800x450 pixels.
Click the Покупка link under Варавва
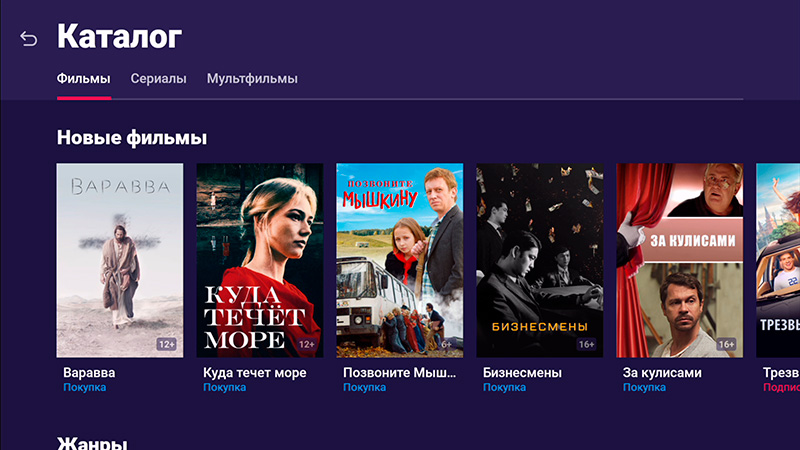pyautogui.click(x=85, y=387)
